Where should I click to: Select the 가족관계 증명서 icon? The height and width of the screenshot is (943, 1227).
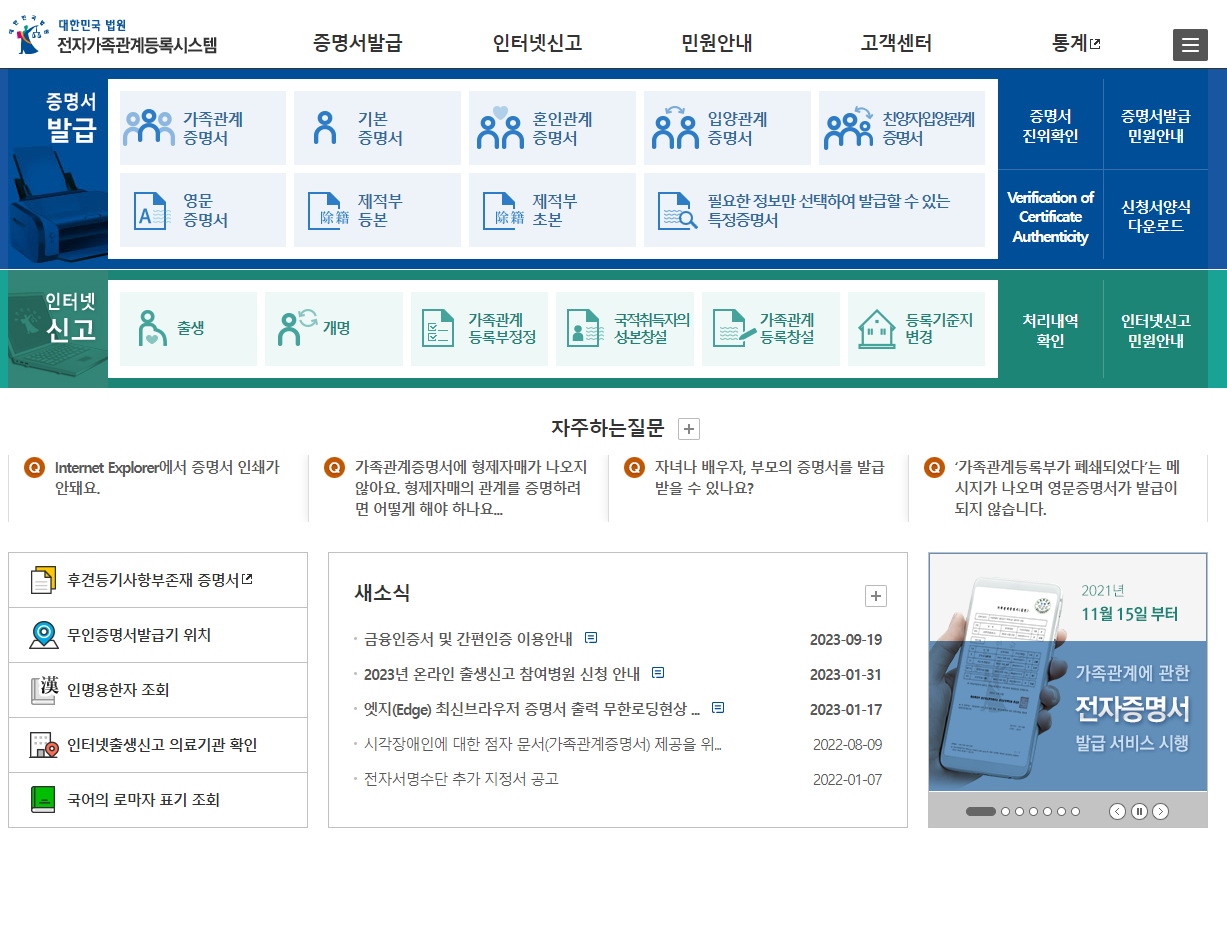(148, 127)
